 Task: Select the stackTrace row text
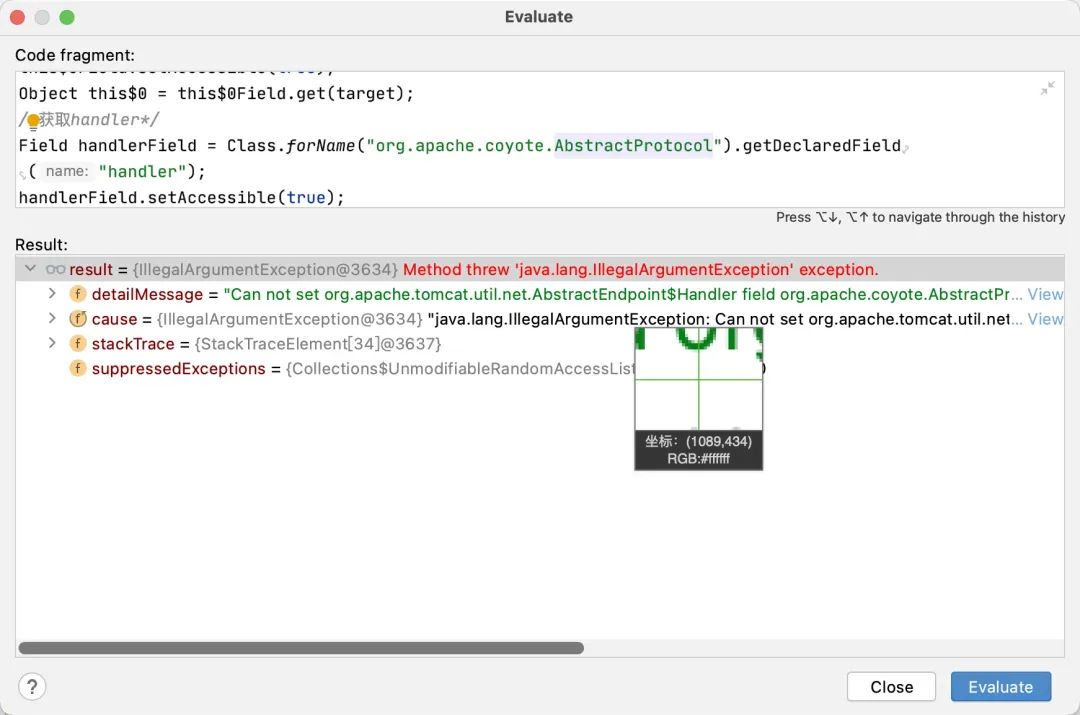pos(267,344)
